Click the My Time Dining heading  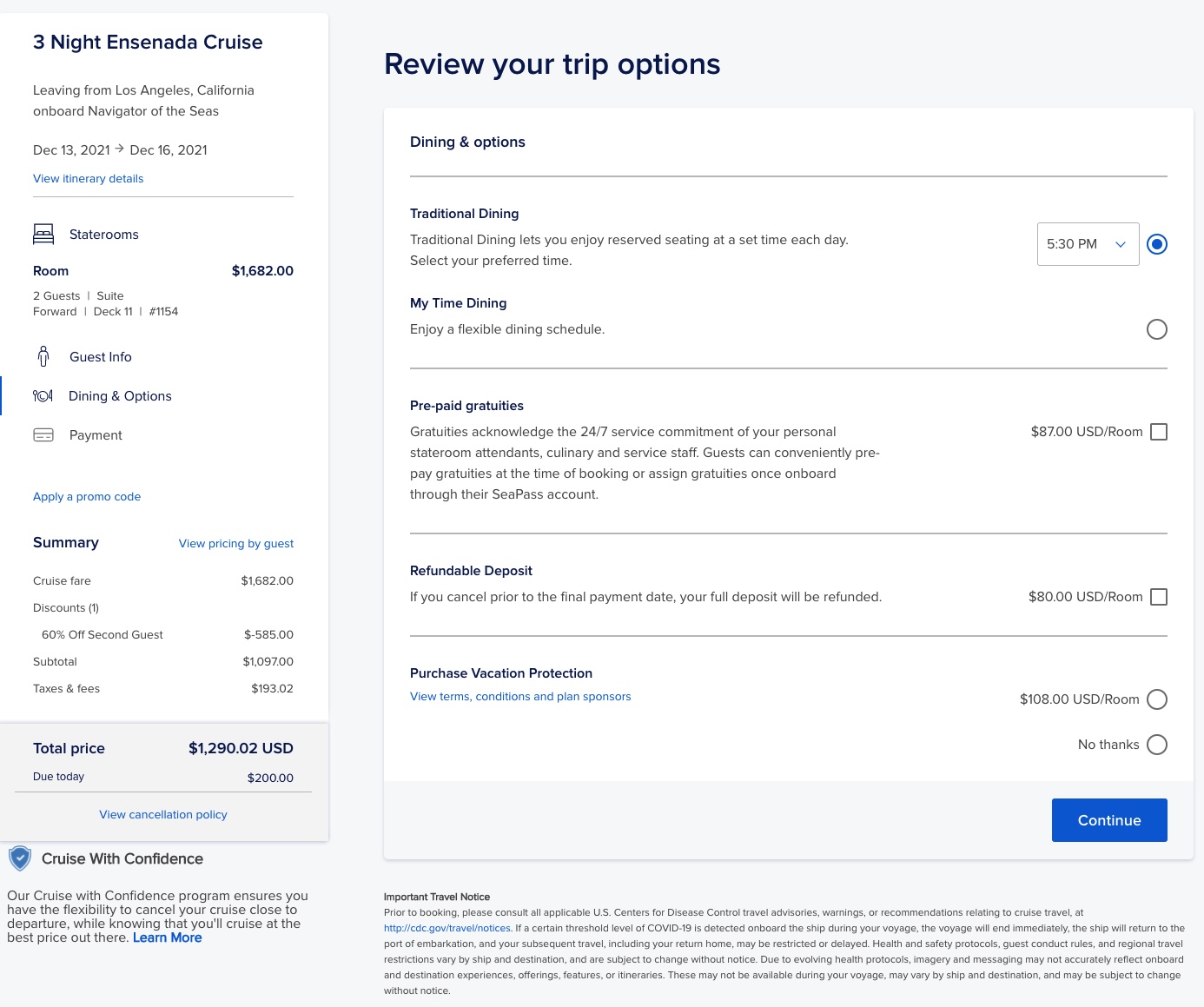pos(458,303)
